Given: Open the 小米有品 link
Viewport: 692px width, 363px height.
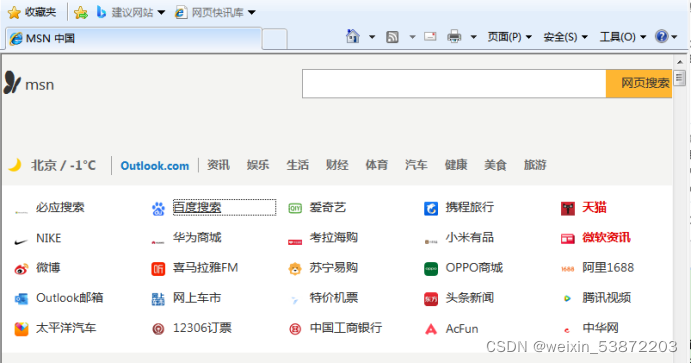Looking at the screenshot, I should point(470,237).
